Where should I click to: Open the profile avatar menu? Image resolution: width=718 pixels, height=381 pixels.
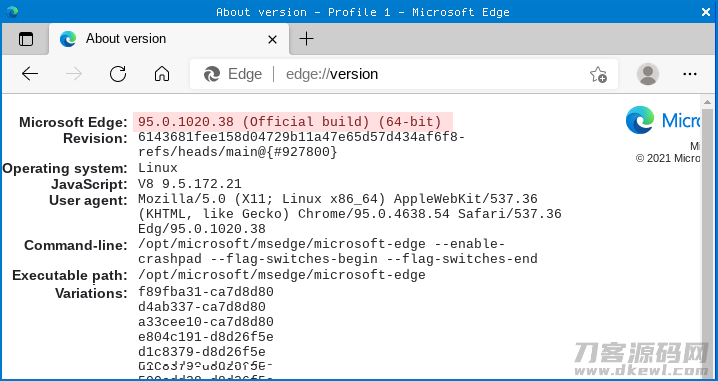pyautogui.click(x=647, y=74)
